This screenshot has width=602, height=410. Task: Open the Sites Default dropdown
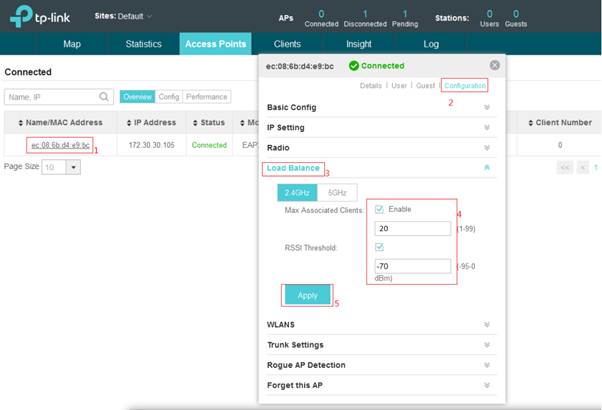coord(123,16)
